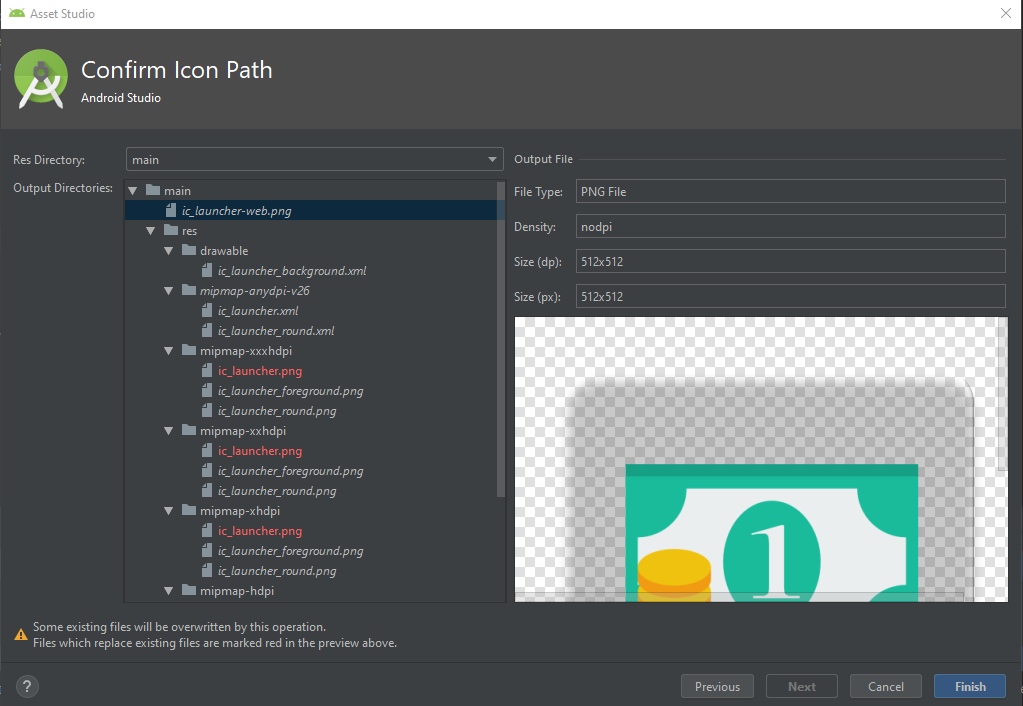Image resolution: width=1023 pixels, height=706 pixels.
Task: Expand or collapse the mipmap-hdpi folder
Action: 169,591
